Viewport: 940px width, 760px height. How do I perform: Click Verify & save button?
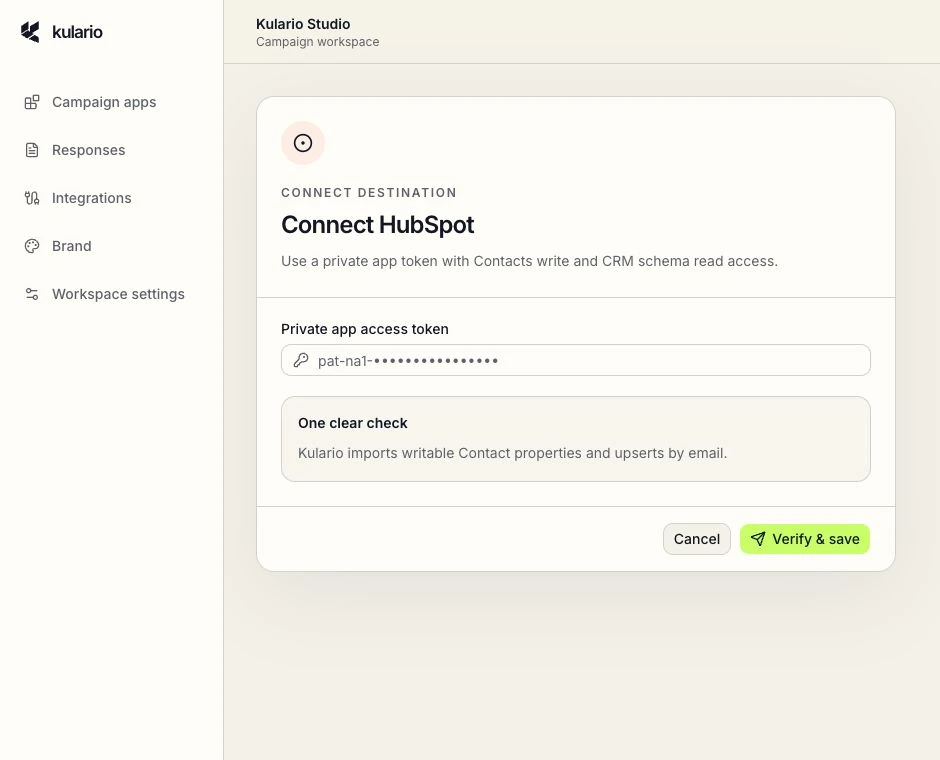(x=805, y=539)
